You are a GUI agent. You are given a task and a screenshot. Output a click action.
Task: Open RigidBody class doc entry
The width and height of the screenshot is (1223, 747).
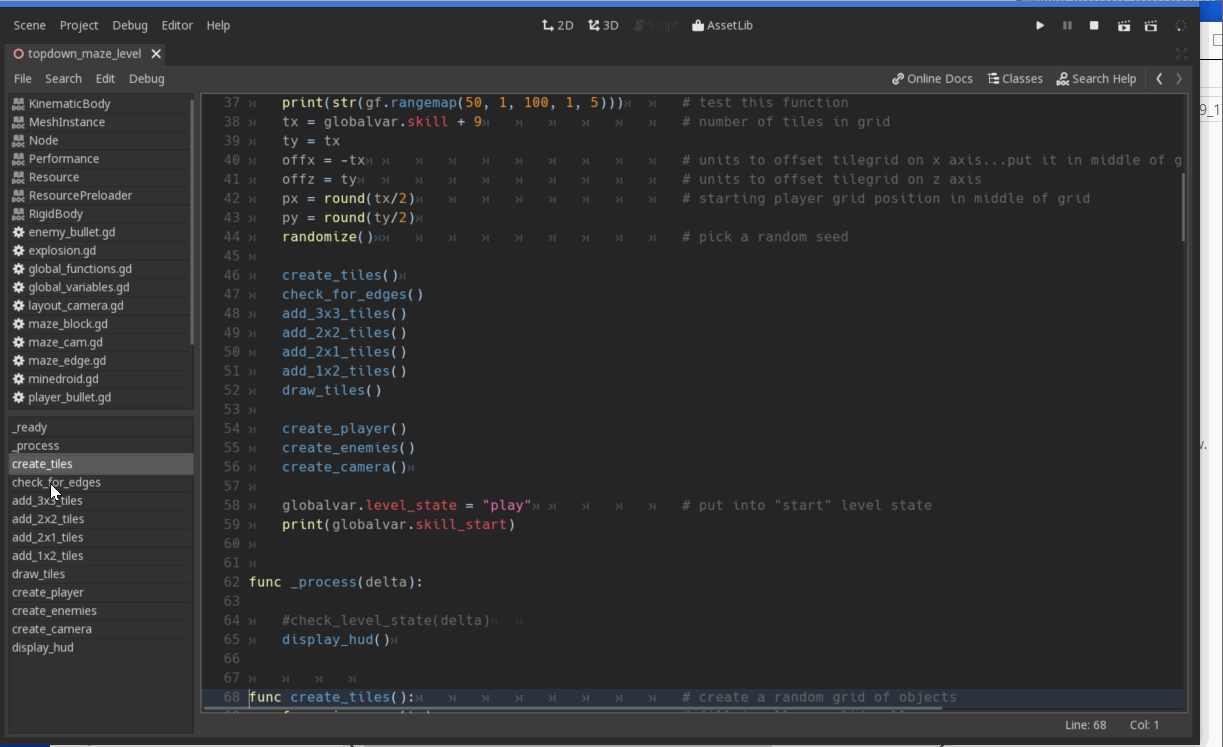coord(99,213)
